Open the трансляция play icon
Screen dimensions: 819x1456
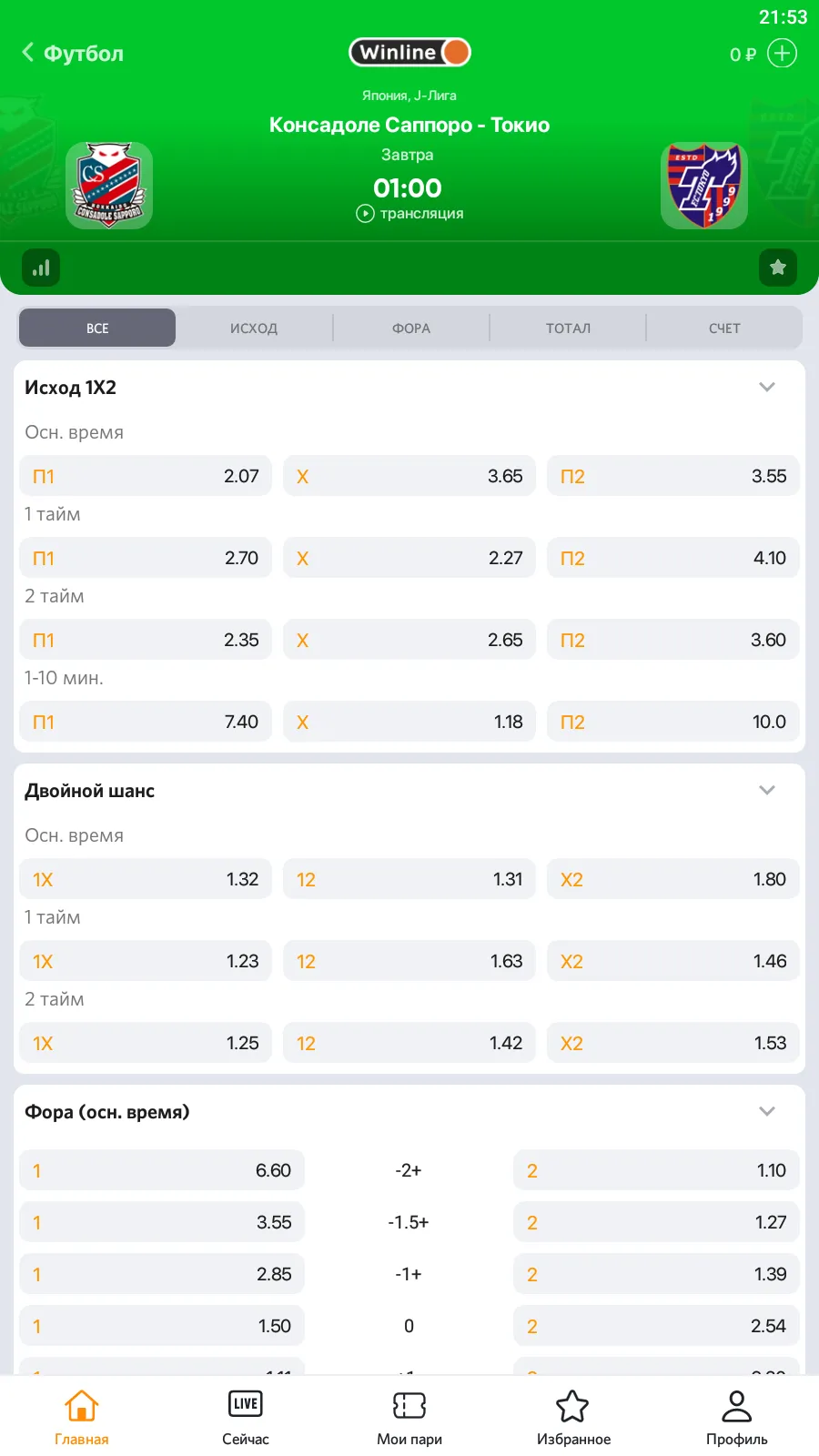coord(365,214)
